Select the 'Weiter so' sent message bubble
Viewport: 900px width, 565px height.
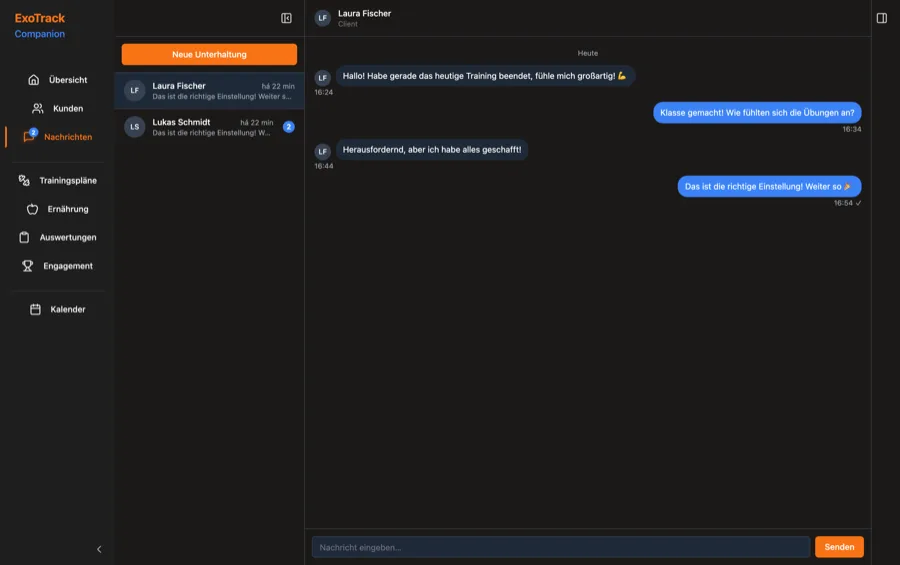click(x=769, y=187)
